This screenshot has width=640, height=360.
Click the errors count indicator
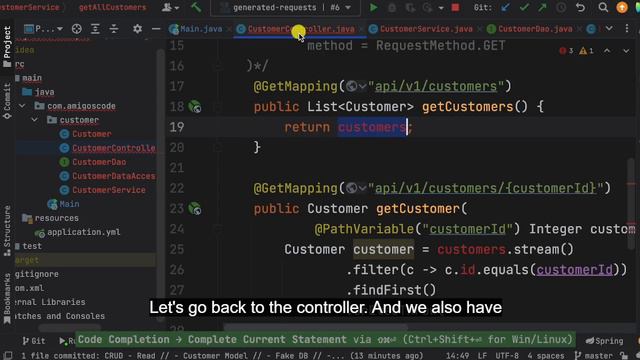point(567,51)
